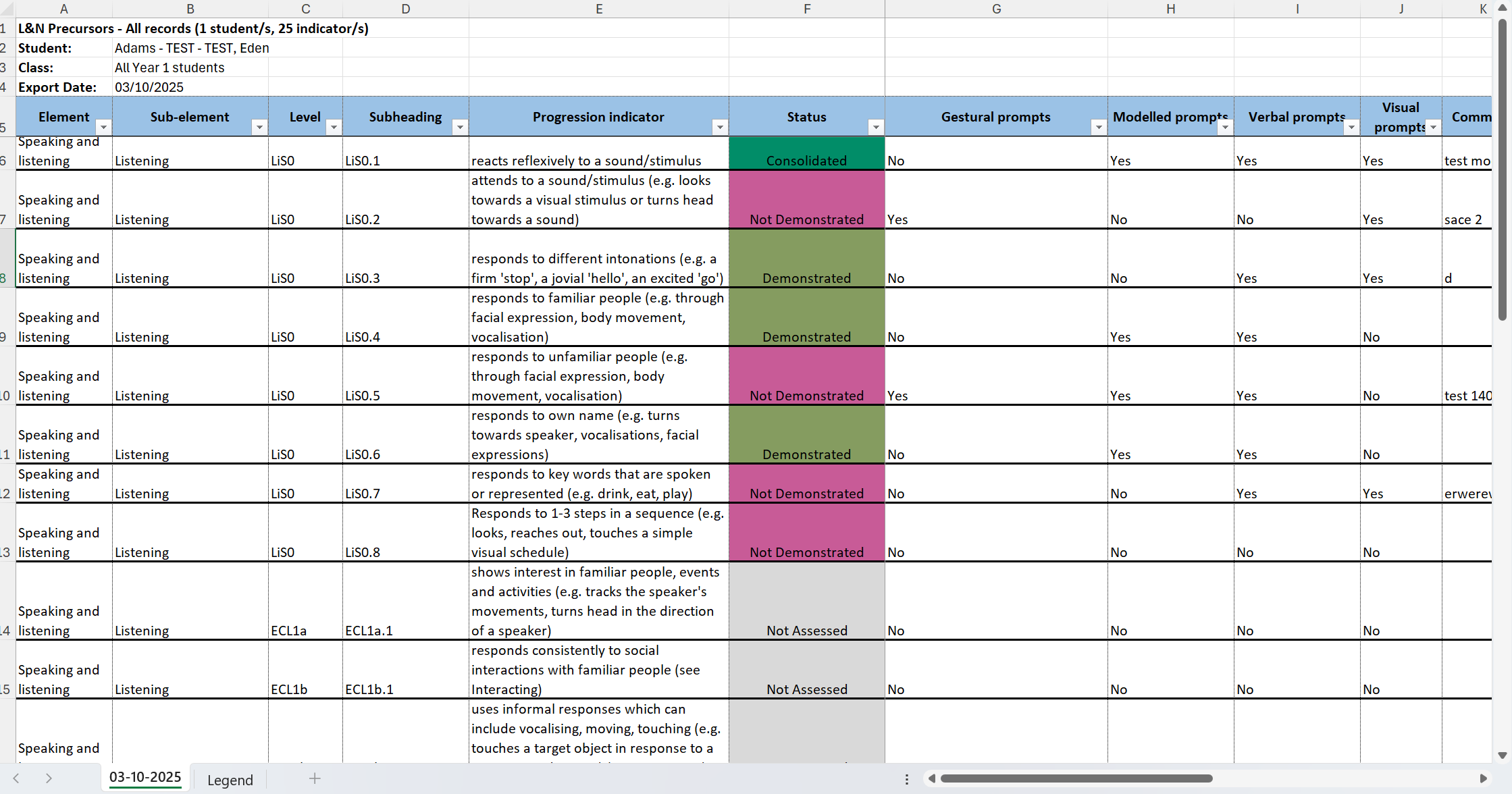This screenshot has width=1512, height=794.
Task: Select the 03-10-2025 sheet tab
Action: pyautogui.click(x=145, y=777)
